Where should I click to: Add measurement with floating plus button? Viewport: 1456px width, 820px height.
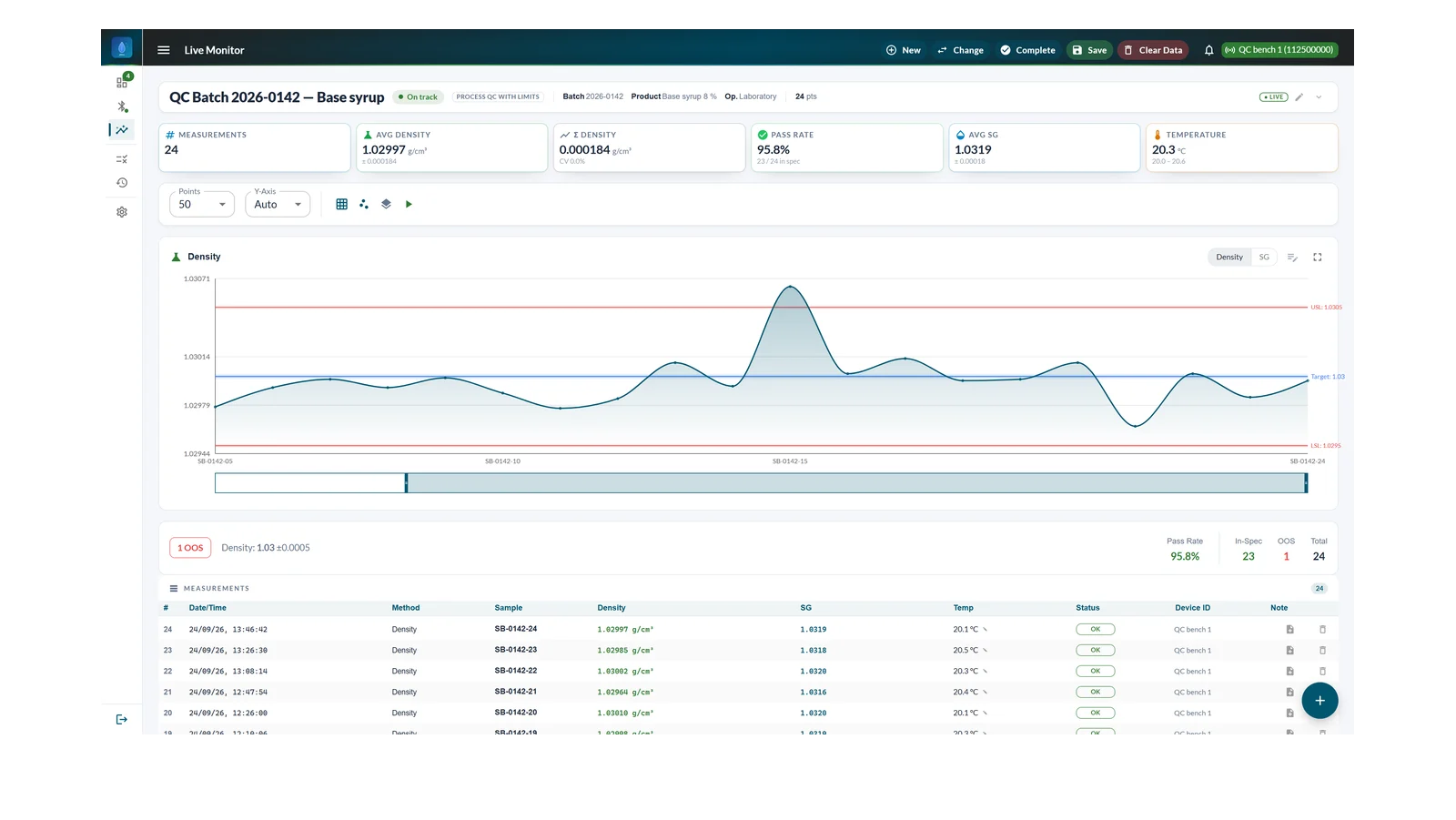click(1319, 701)
